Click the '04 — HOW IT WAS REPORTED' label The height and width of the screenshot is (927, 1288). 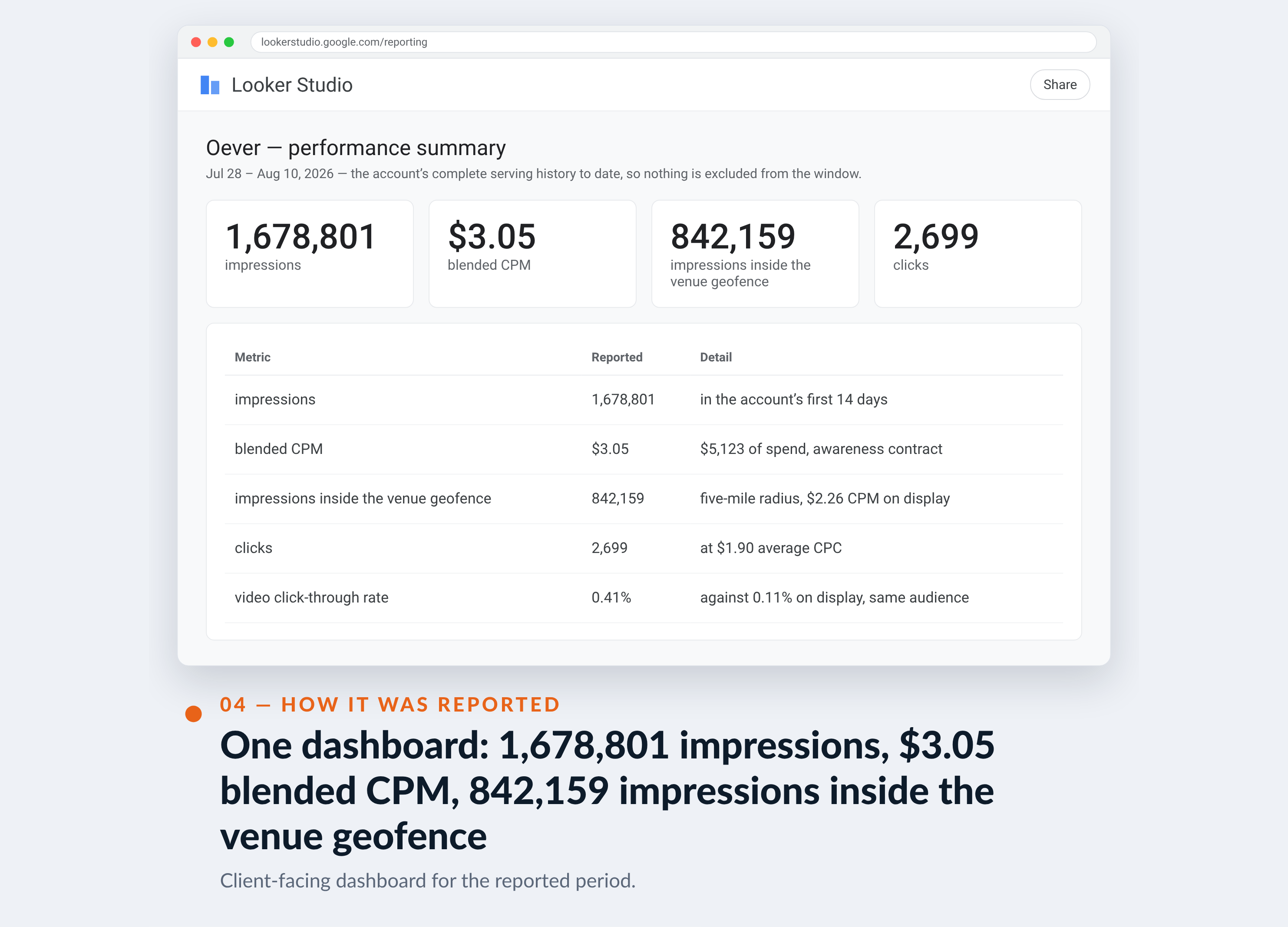click(x=390, y=704)
